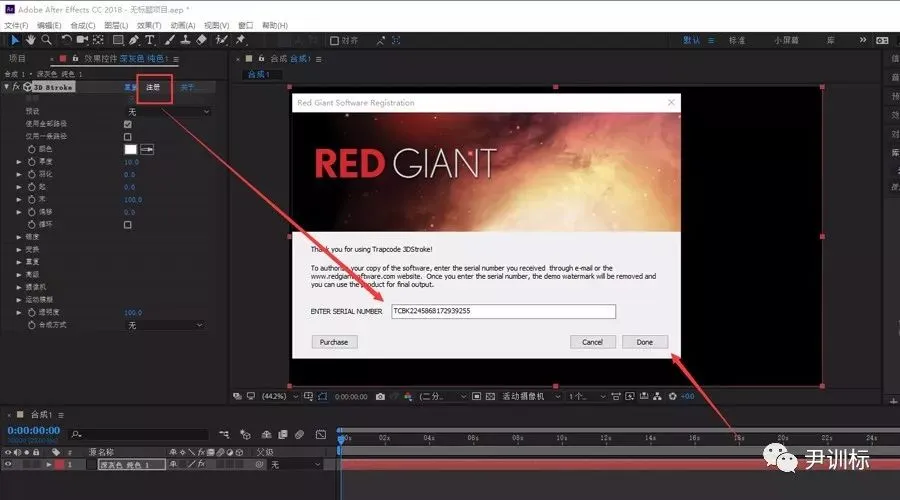Open the 合成方式 dropdown

tap(165, 325)
